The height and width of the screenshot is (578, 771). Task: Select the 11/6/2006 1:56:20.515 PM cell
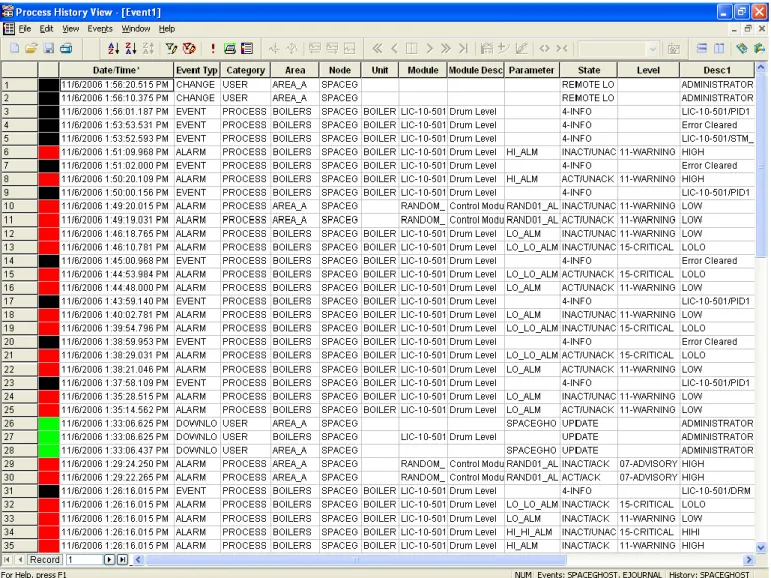116,85
